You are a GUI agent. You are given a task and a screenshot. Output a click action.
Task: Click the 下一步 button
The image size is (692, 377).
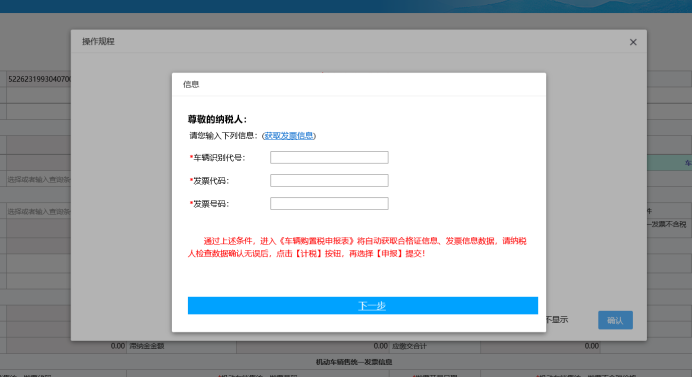coord(363,305)
